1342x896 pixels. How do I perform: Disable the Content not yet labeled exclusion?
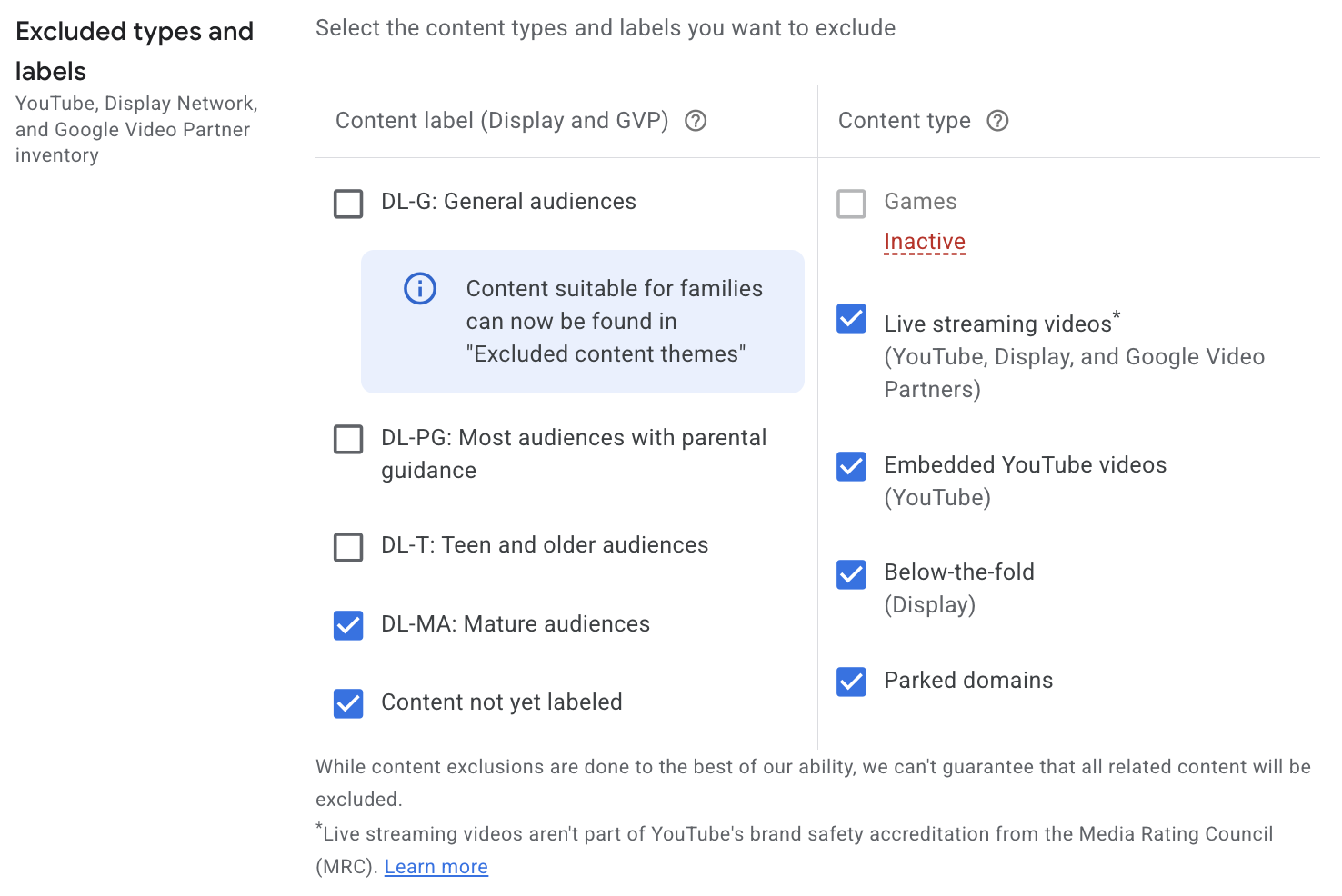(x=348, y=702)
